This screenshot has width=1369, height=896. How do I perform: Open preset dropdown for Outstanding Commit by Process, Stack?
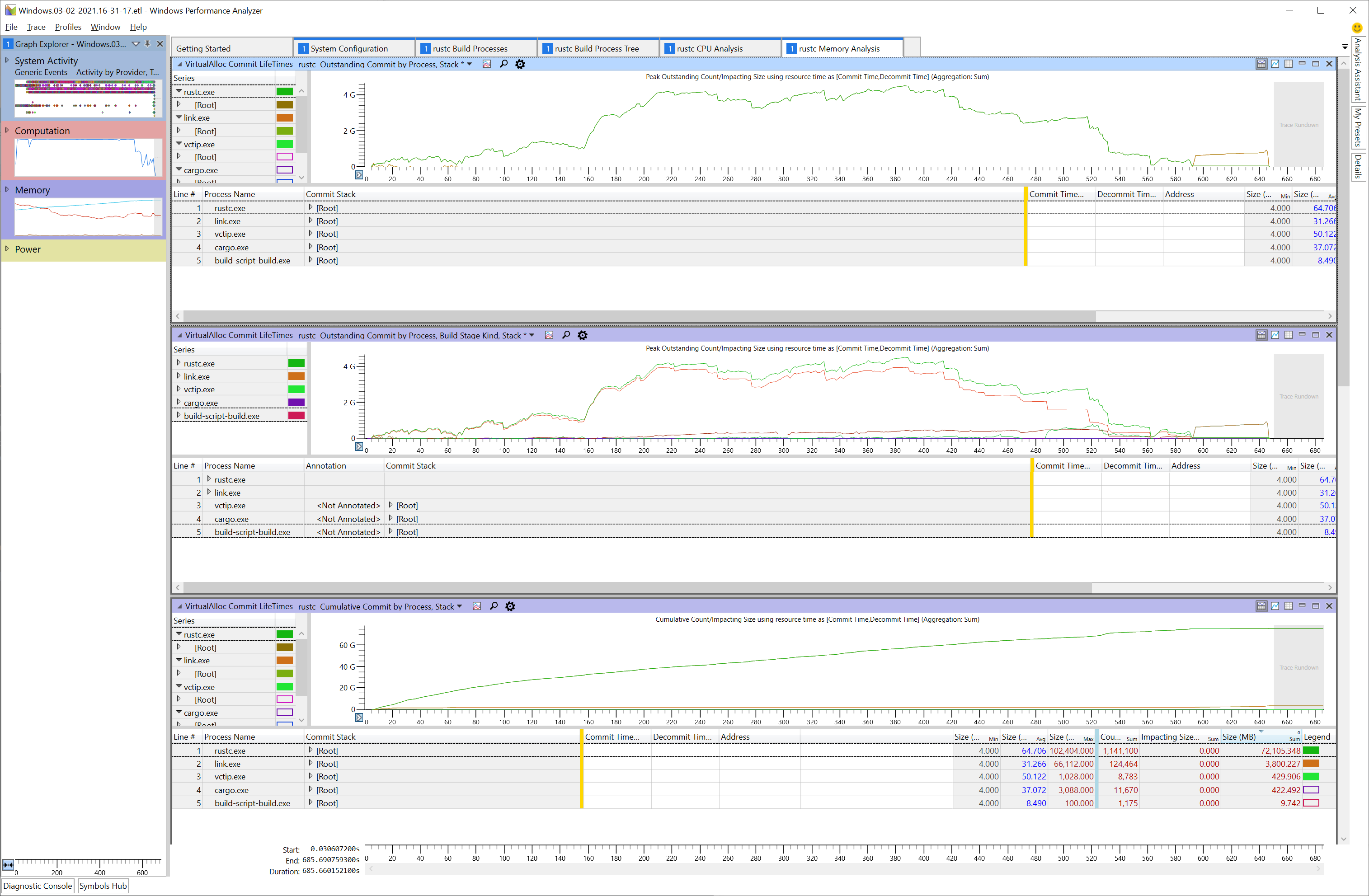pyautogui.click(x=470, y=64)
